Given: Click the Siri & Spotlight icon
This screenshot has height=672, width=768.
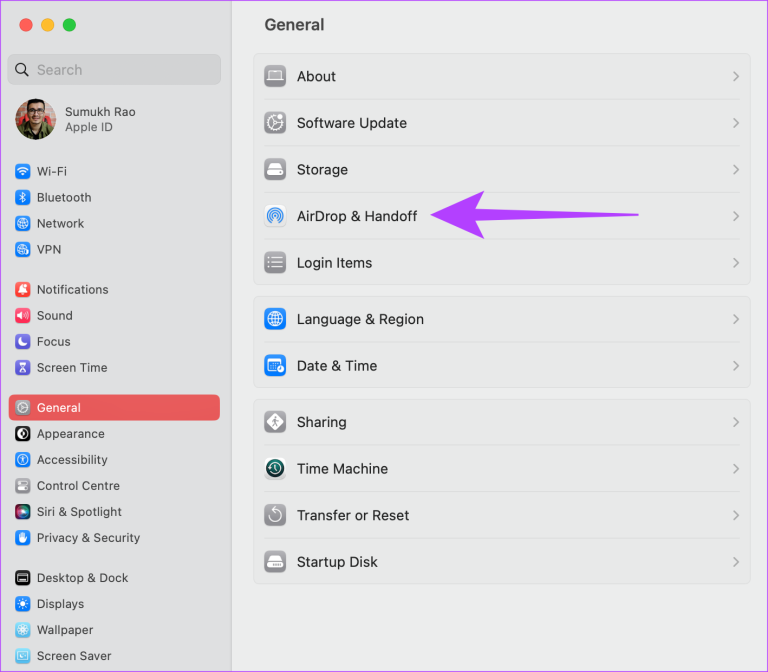Looking at the screenshot, I should pyautogui.click(x=23, y=511).
